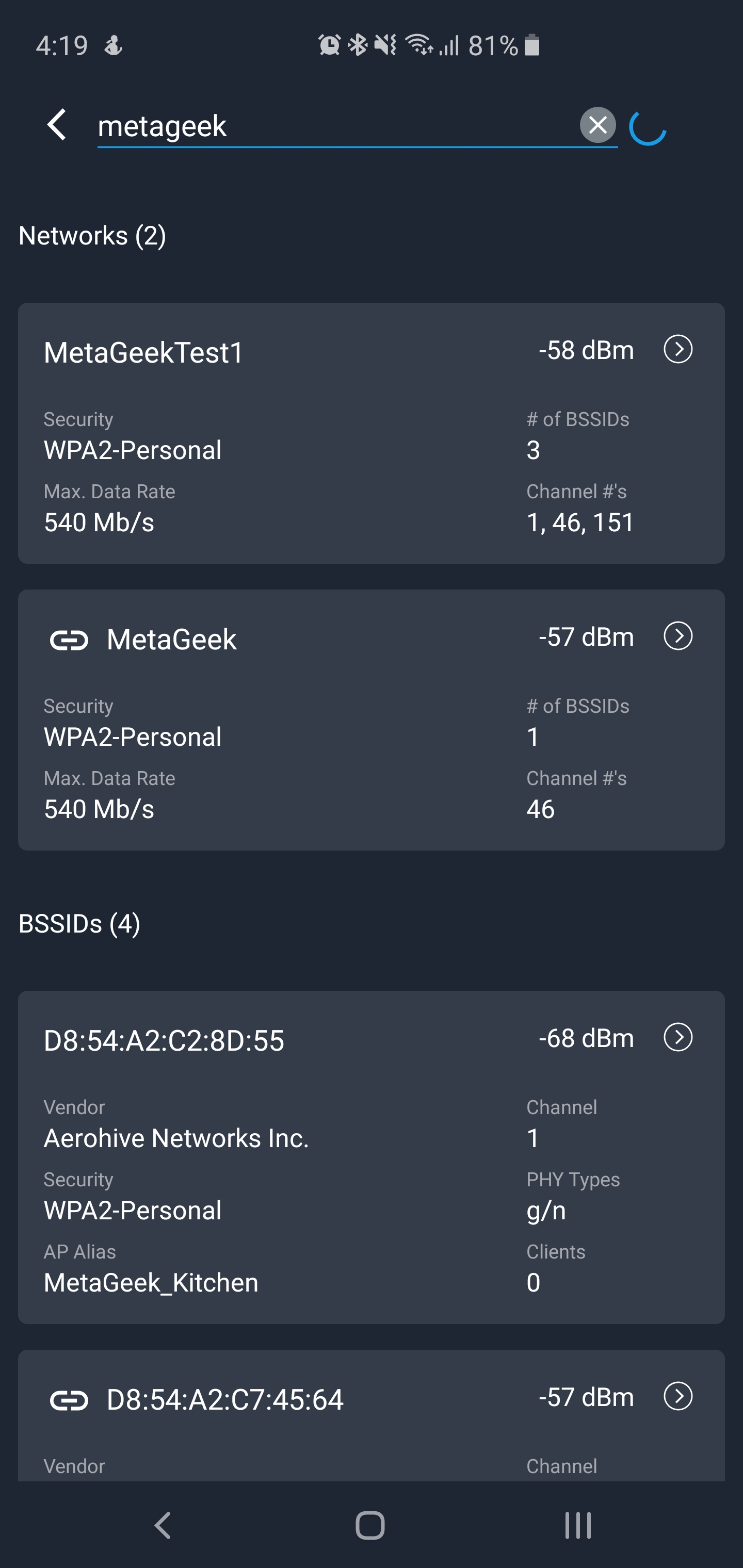This screenshot has height=1568, width=743.
Task: Clear the metageek search text
Action: 597,125
